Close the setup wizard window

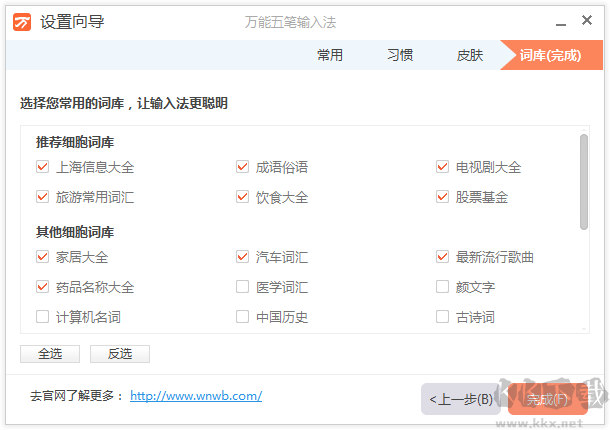pyautogui.click(x=587, y=20)
